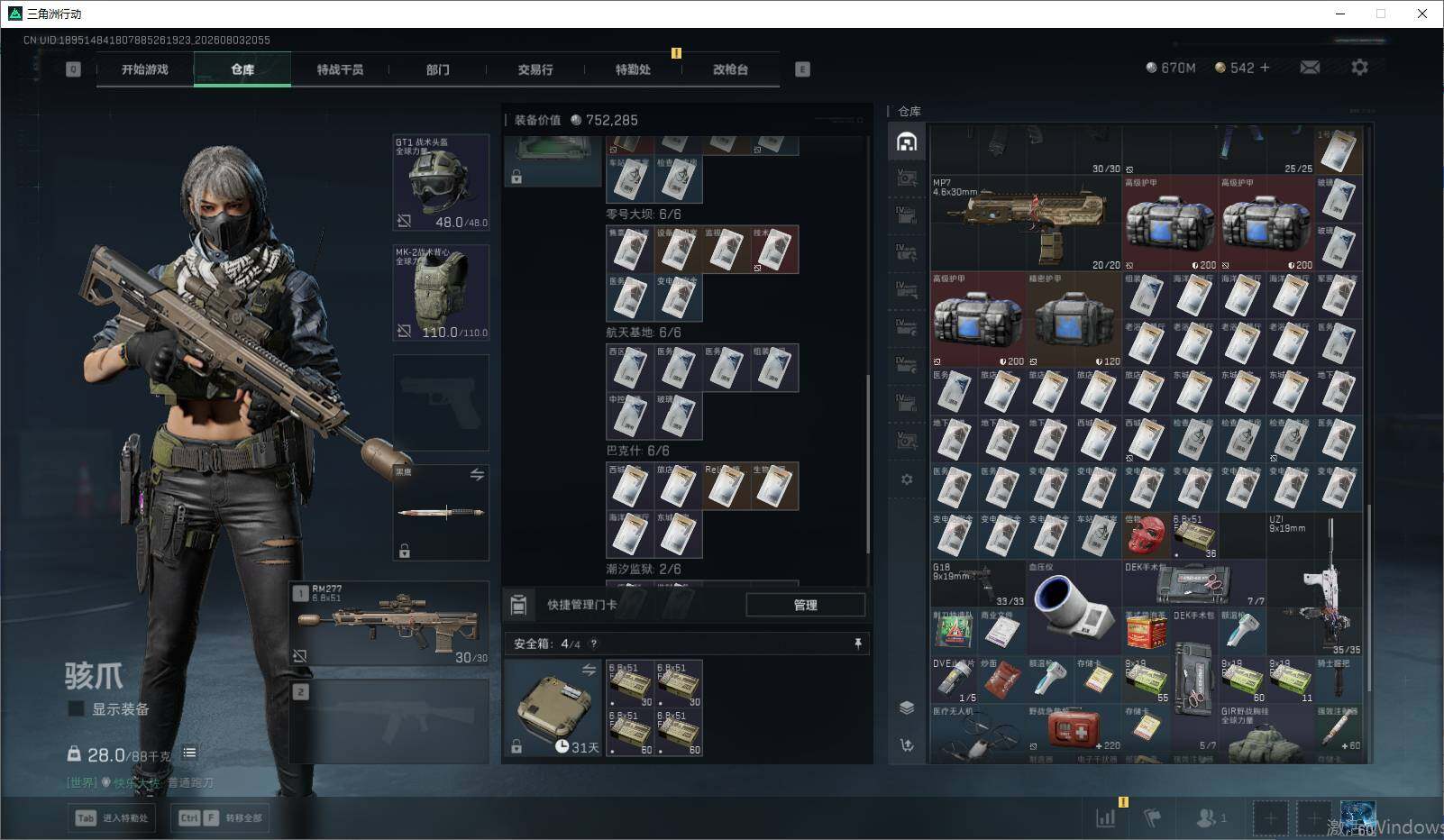Select the main stash tab icon

tap(907, 142)
